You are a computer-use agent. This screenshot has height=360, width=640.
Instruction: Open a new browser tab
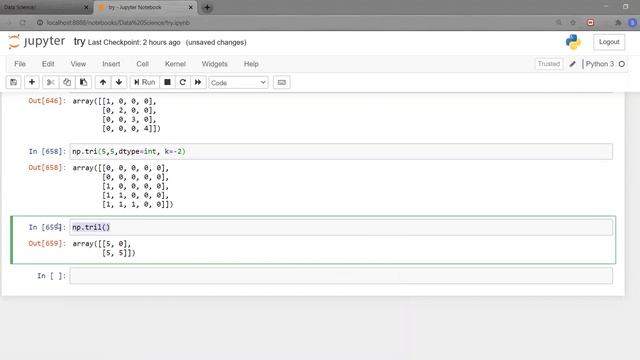click(207, 7)
